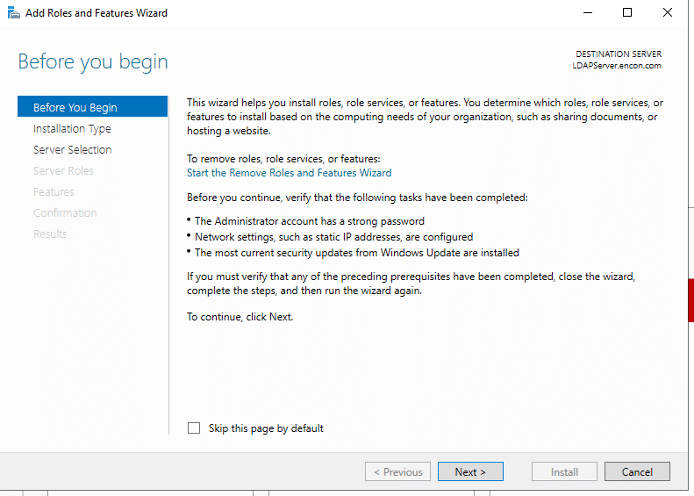This screenshot has height=496, width=694.
Task: Select the 'Results' step in the sidebar
Action: point(50,234)
